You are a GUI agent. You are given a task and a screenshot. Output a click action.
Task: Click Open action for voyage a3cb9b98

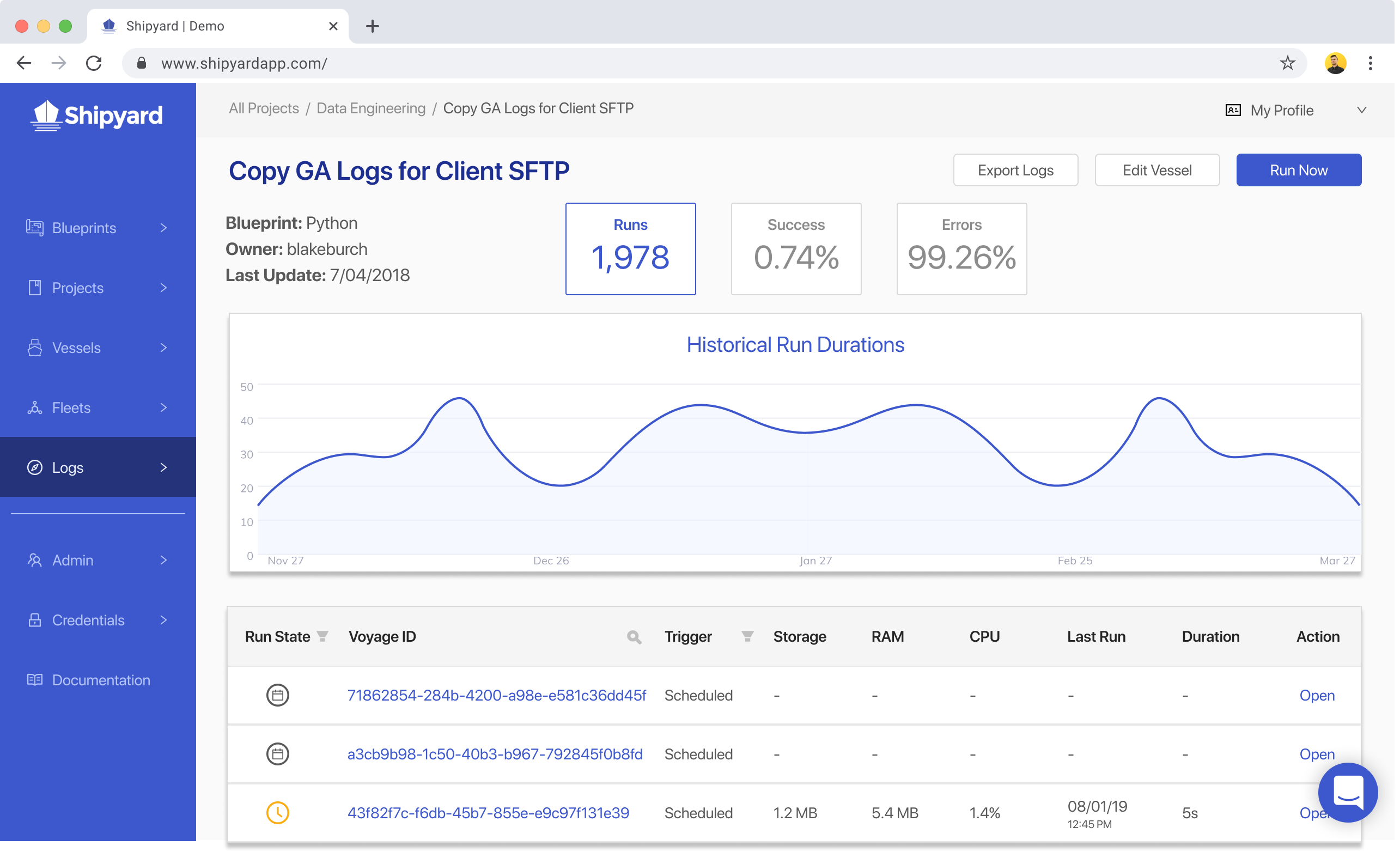click(x=1317, y=755)
